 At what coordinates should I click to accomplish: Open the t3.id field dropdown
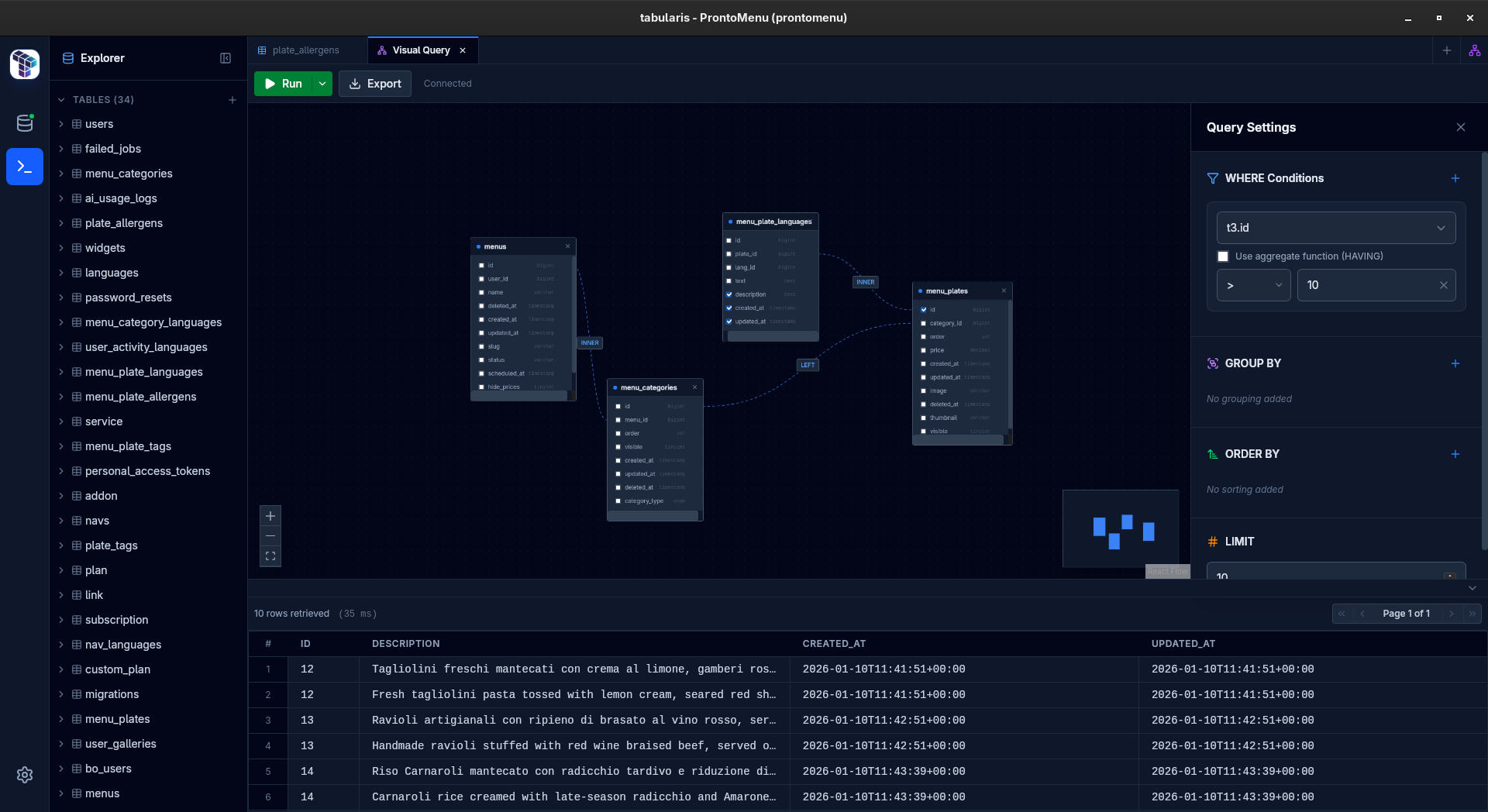tap(1335, 228)
